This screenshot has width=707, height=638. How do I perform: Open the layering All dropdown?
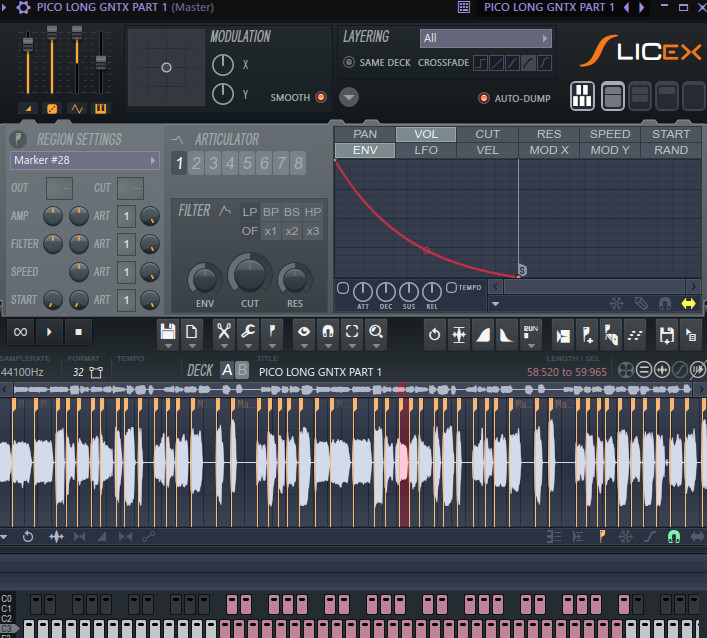[x=485, y=38]
